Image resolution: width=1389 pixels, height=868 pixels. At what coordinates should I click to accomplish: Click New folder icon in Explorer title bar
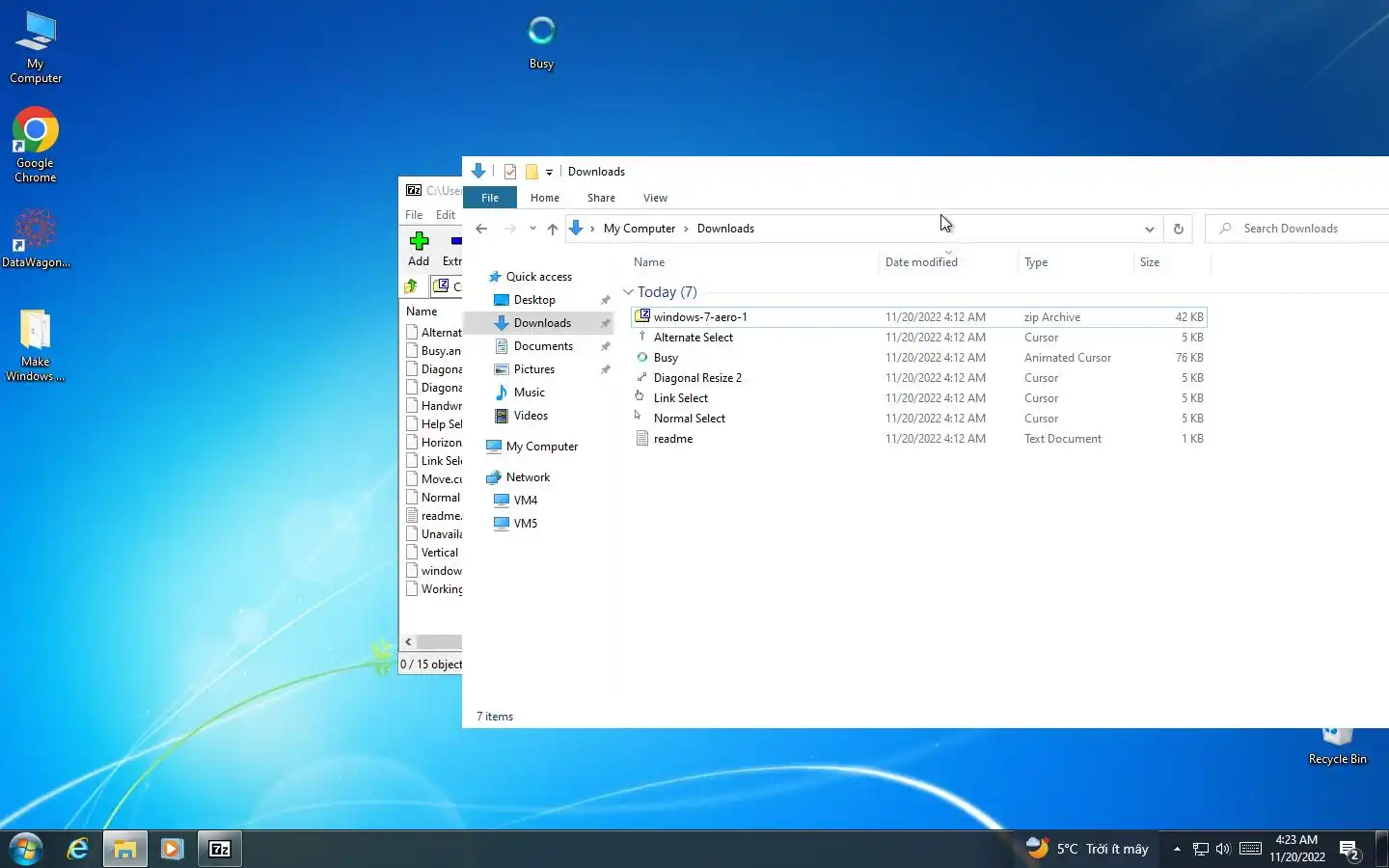point(531,172)
